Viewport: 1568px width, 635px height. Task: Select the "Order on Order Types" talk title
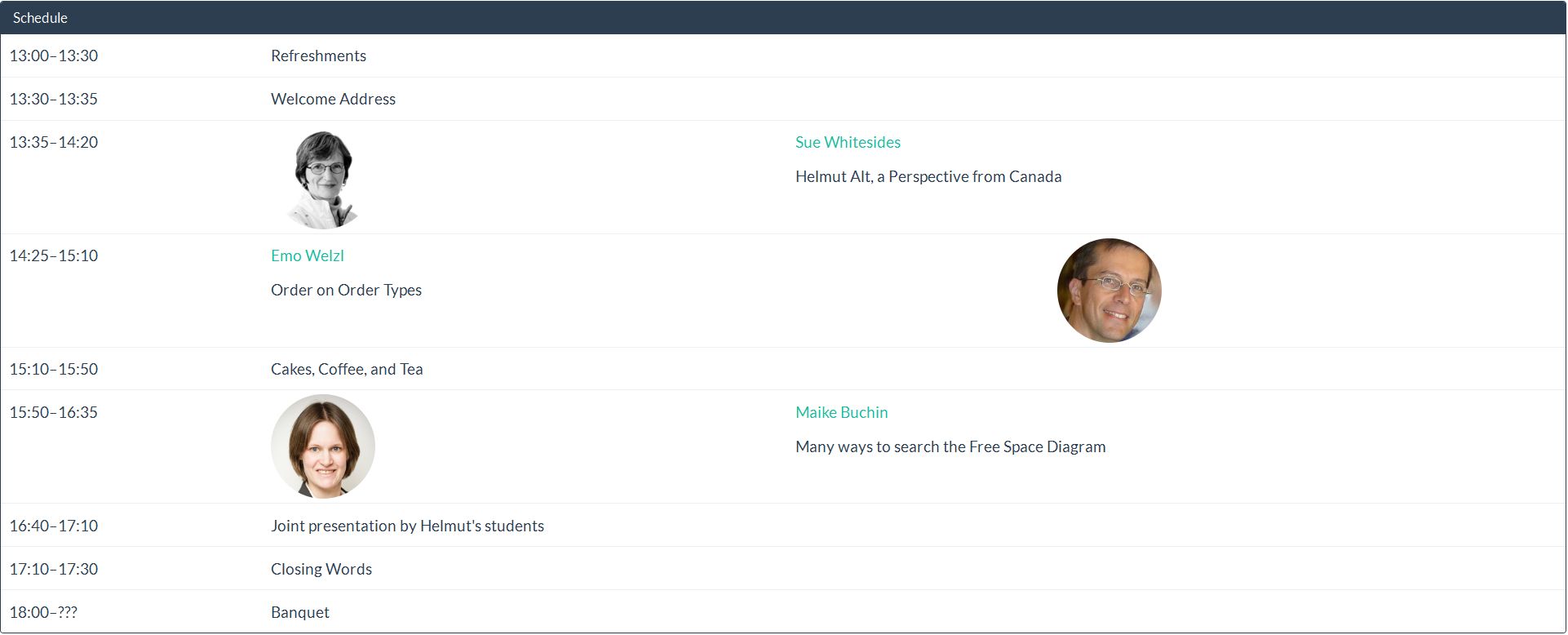point(346,290)
